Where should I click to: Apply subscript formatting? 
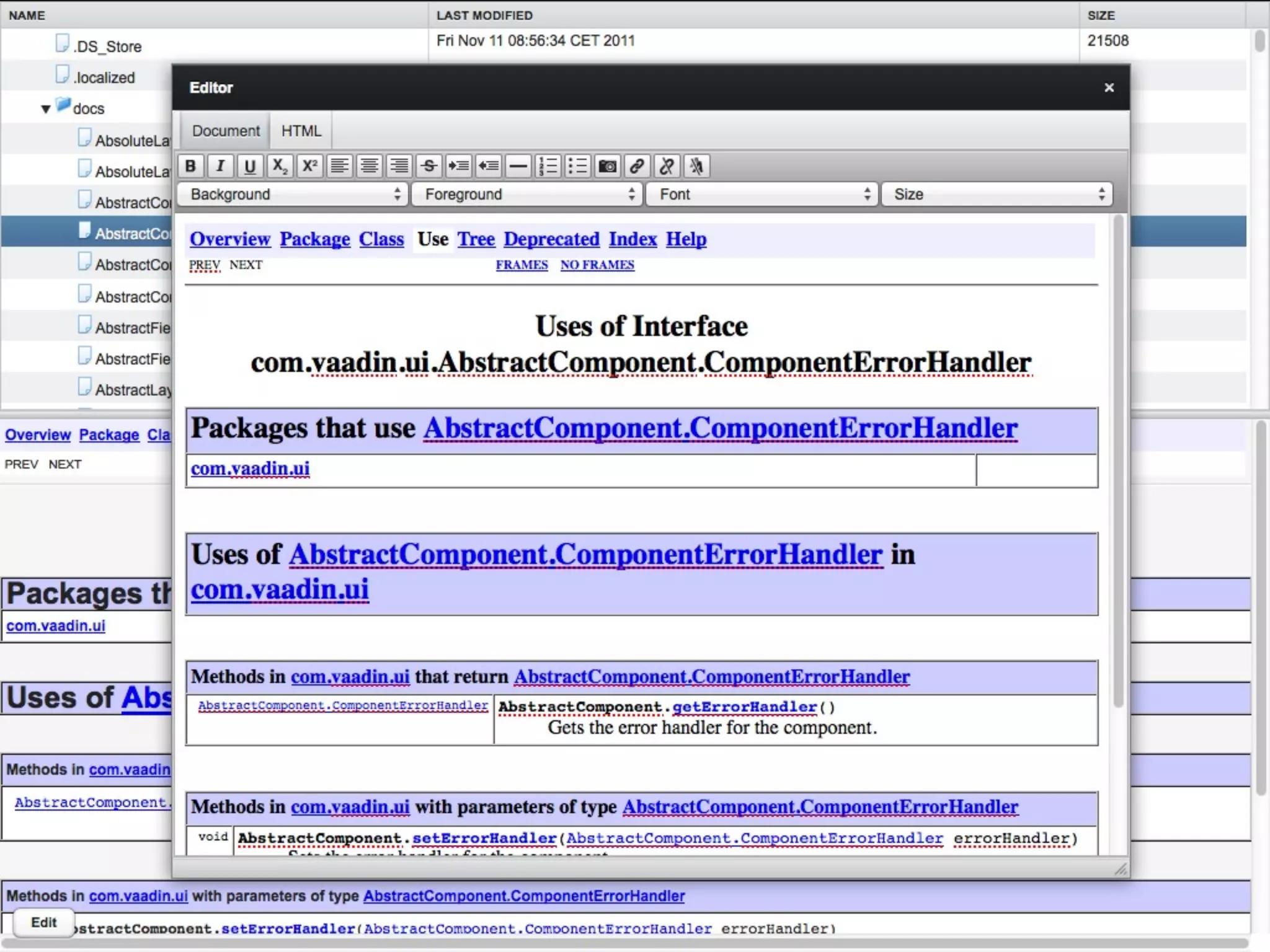coord(280,166)
